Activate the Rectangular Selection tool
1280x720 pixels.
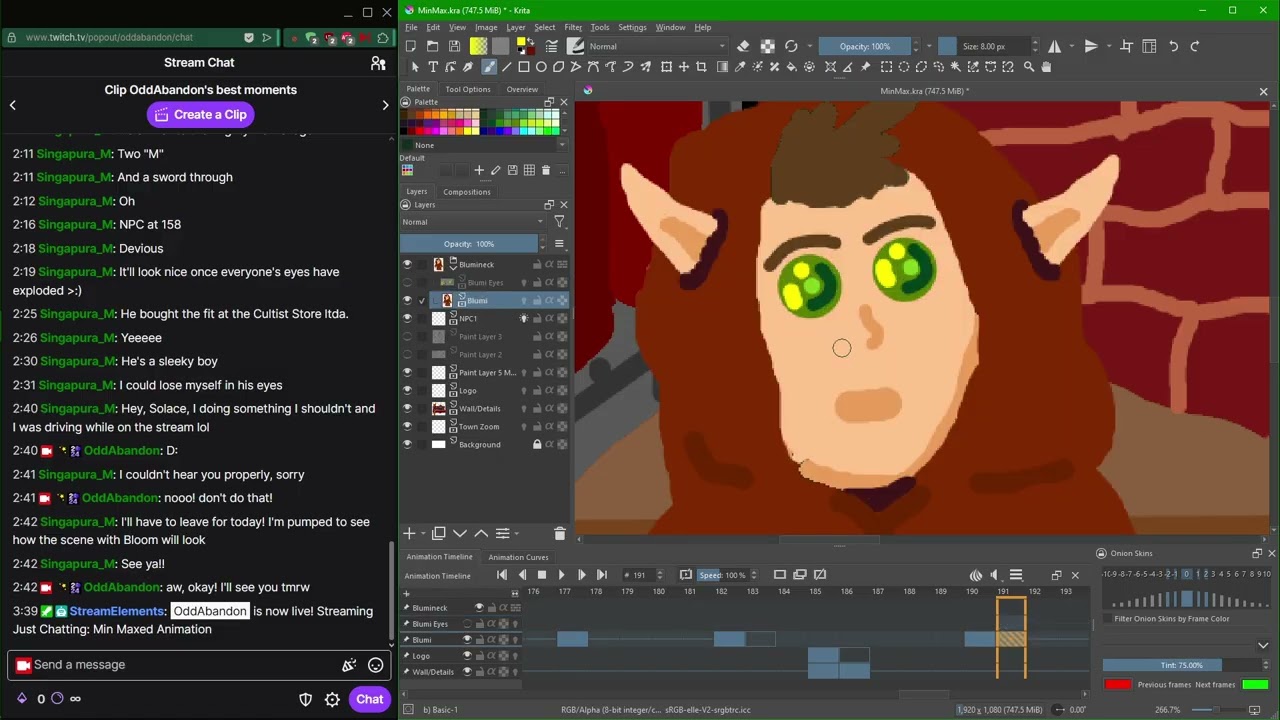pos(886,67)
